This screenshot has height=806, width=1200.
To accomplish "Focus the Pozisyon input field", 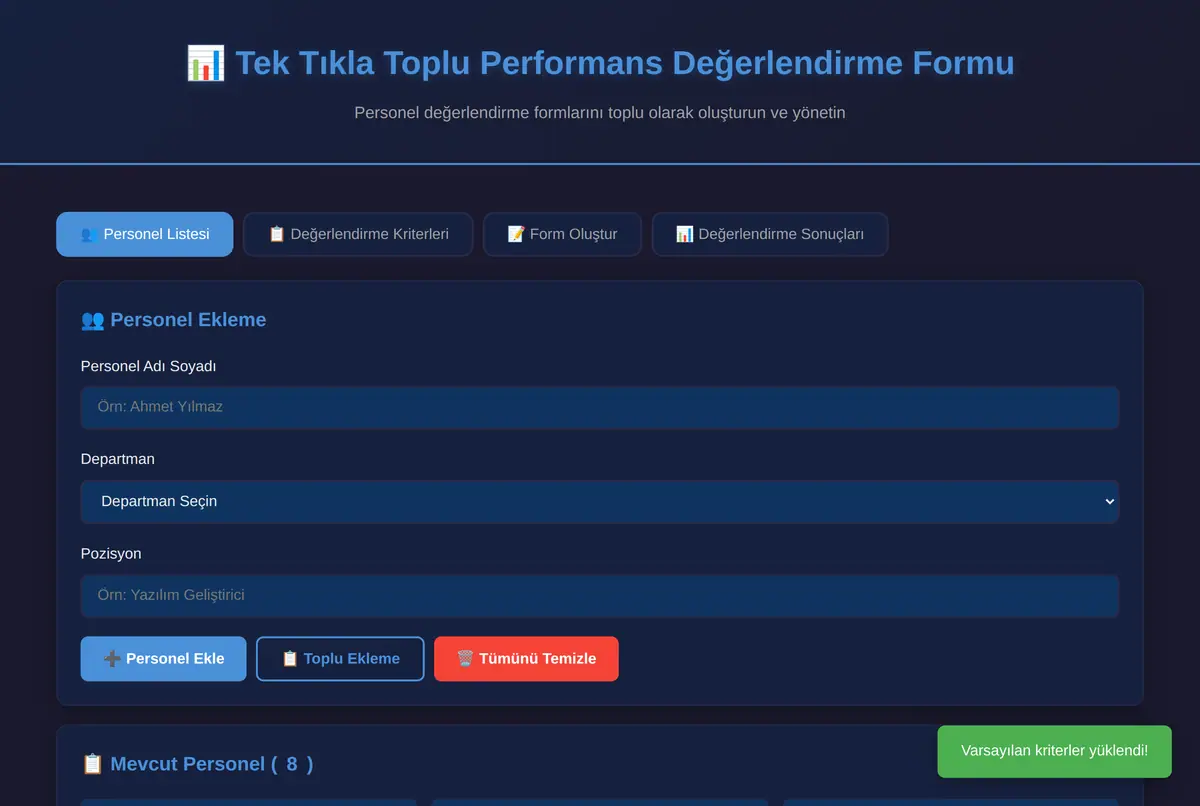I will pos(600,595).
